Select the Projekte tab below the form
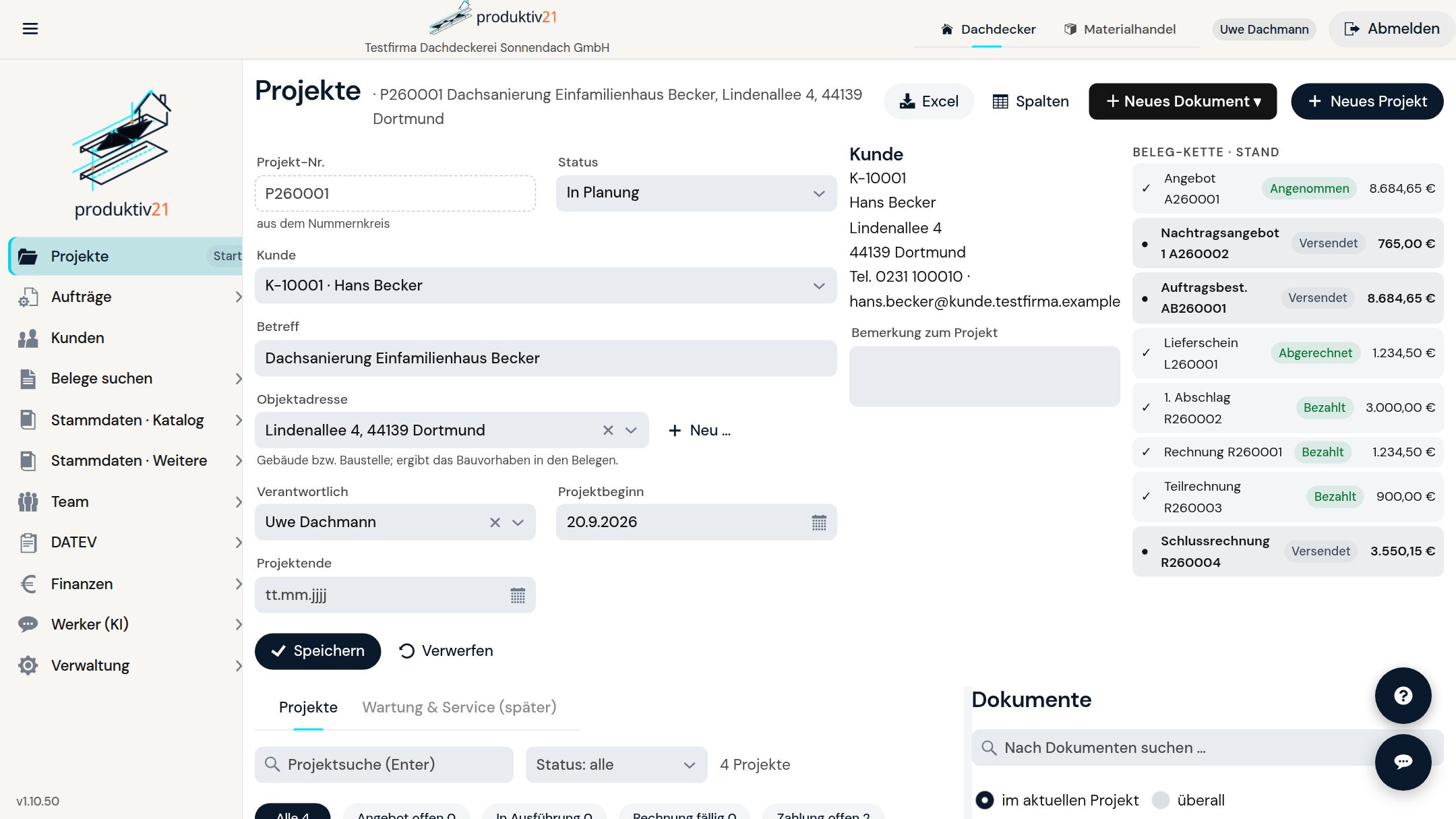This screenshot has height=819, width=1456. click(x=308, y=707)
